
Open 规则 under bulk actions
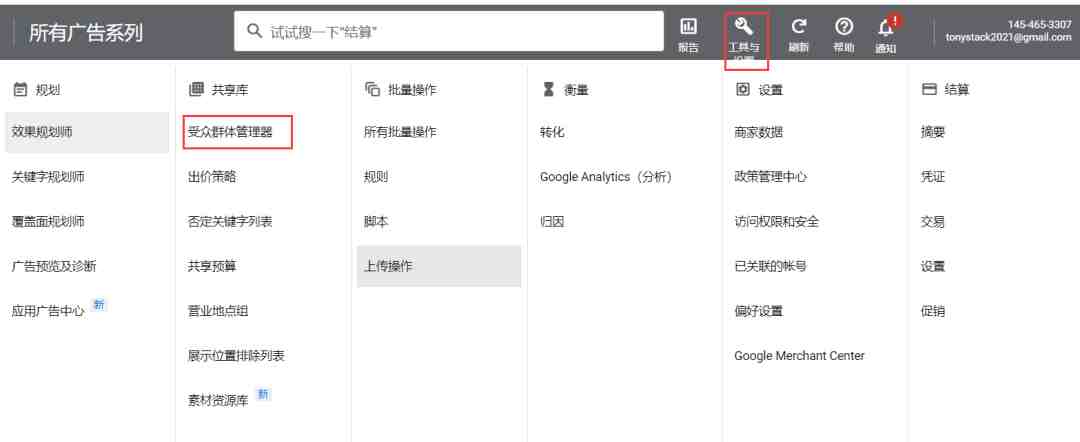(x=376, y=177)
